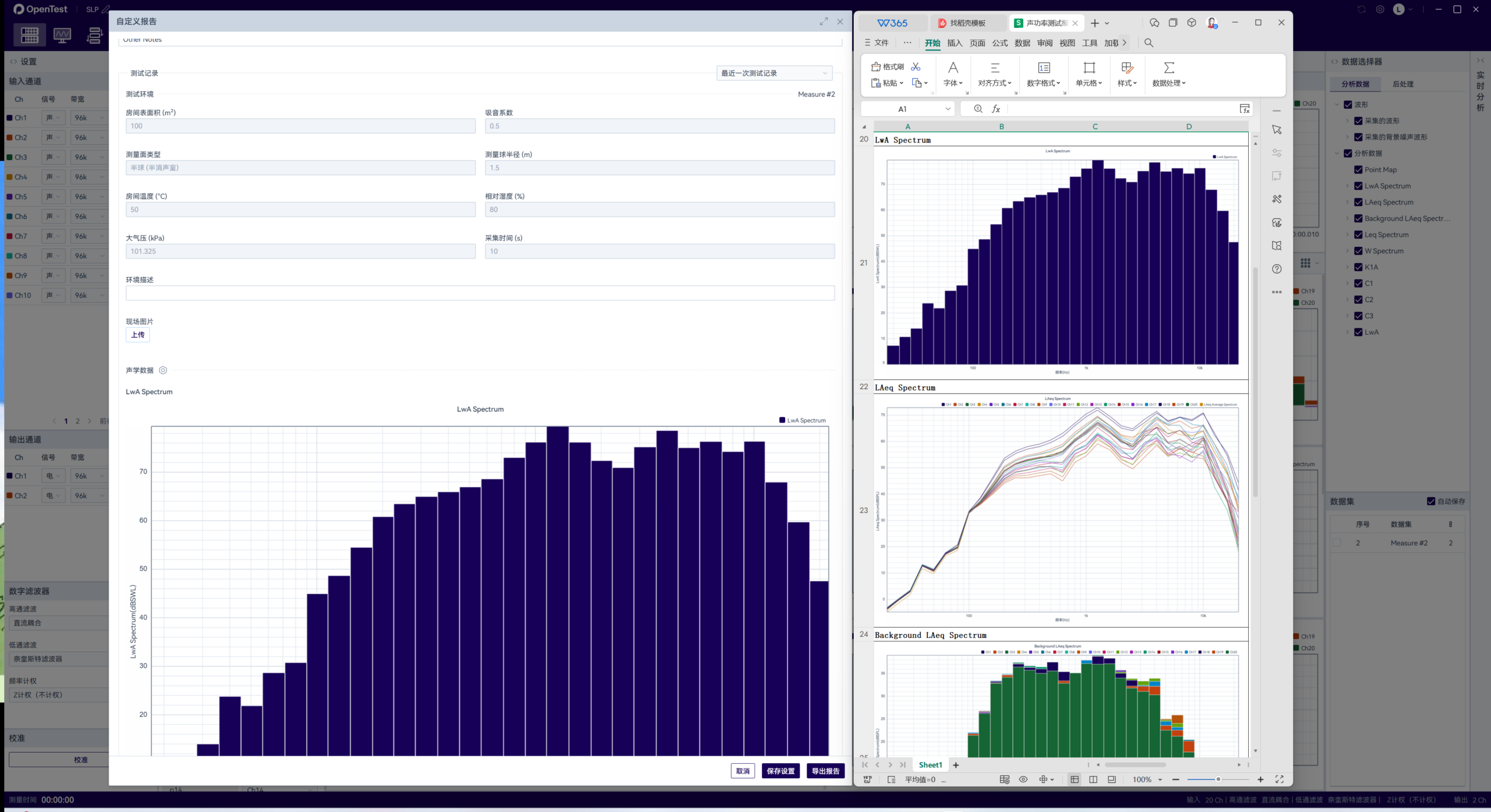Screen dimensions: 1491x812
Task: Open the 插入 ribbon tab
Action: (955, 42)
